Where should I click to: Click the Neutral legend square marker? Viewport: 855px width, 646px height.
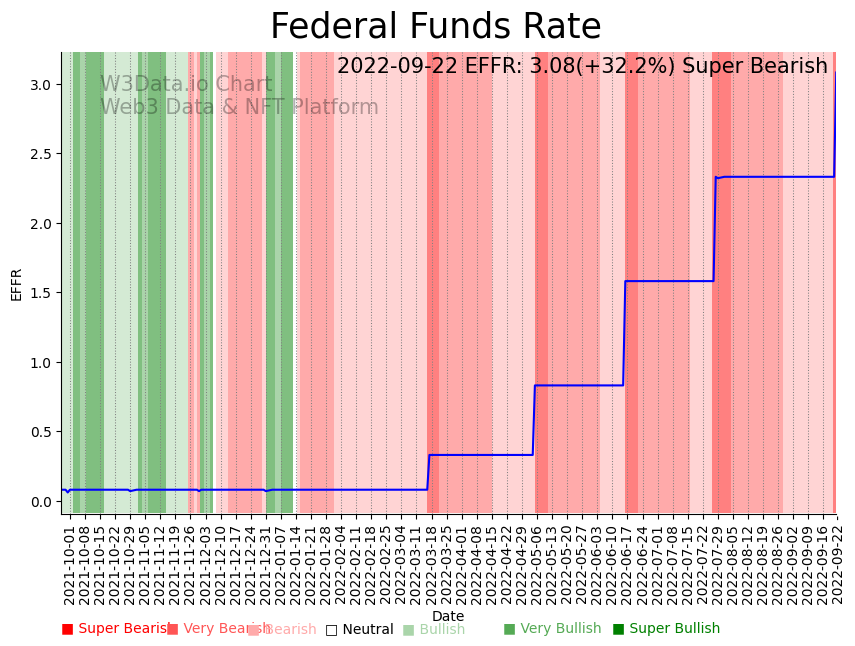click(x=331, y=630)
